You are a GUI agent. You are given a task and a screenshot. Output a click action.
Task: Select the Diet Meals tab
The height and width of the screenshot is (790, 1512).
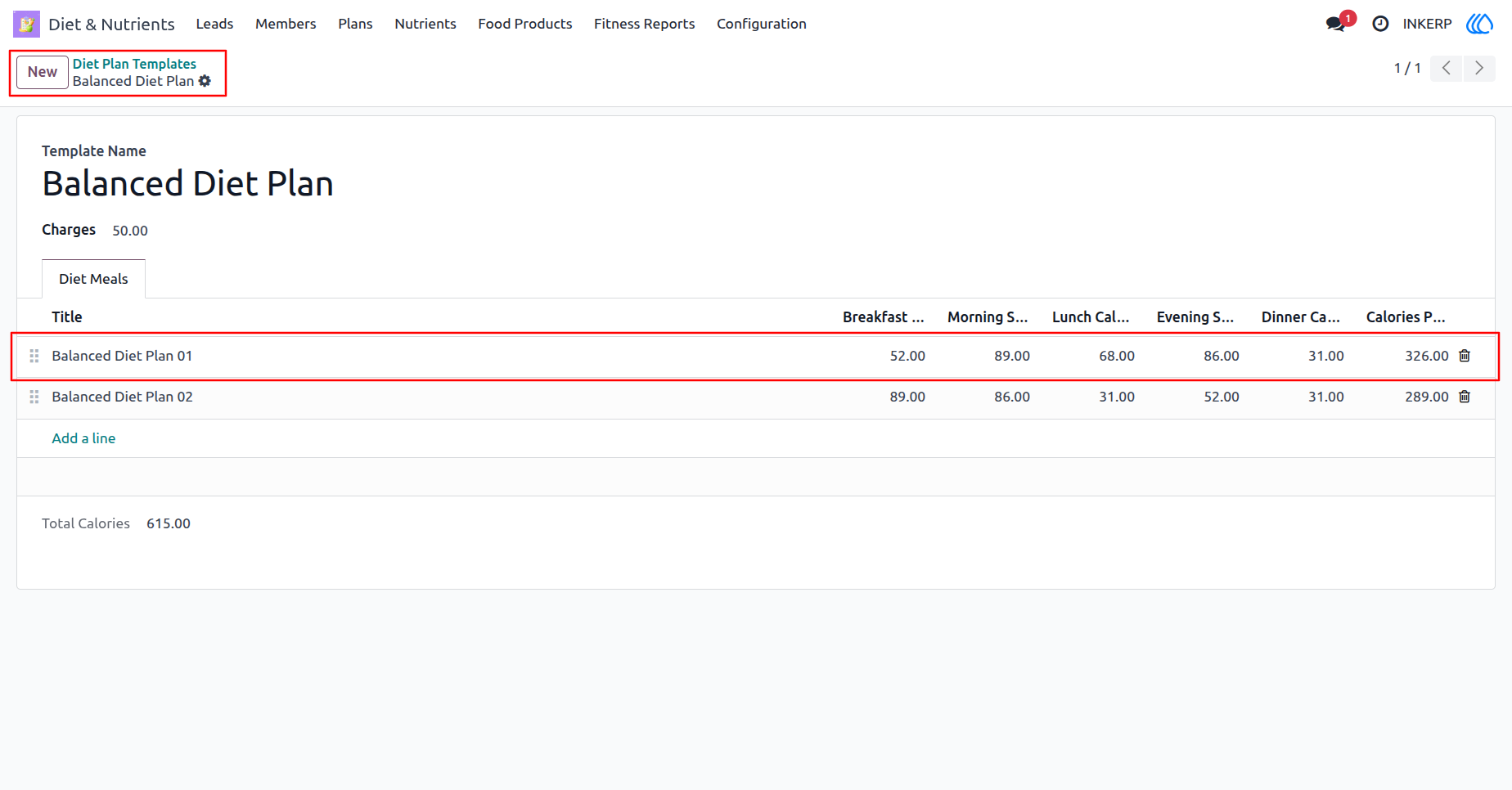tap(93, 279)
